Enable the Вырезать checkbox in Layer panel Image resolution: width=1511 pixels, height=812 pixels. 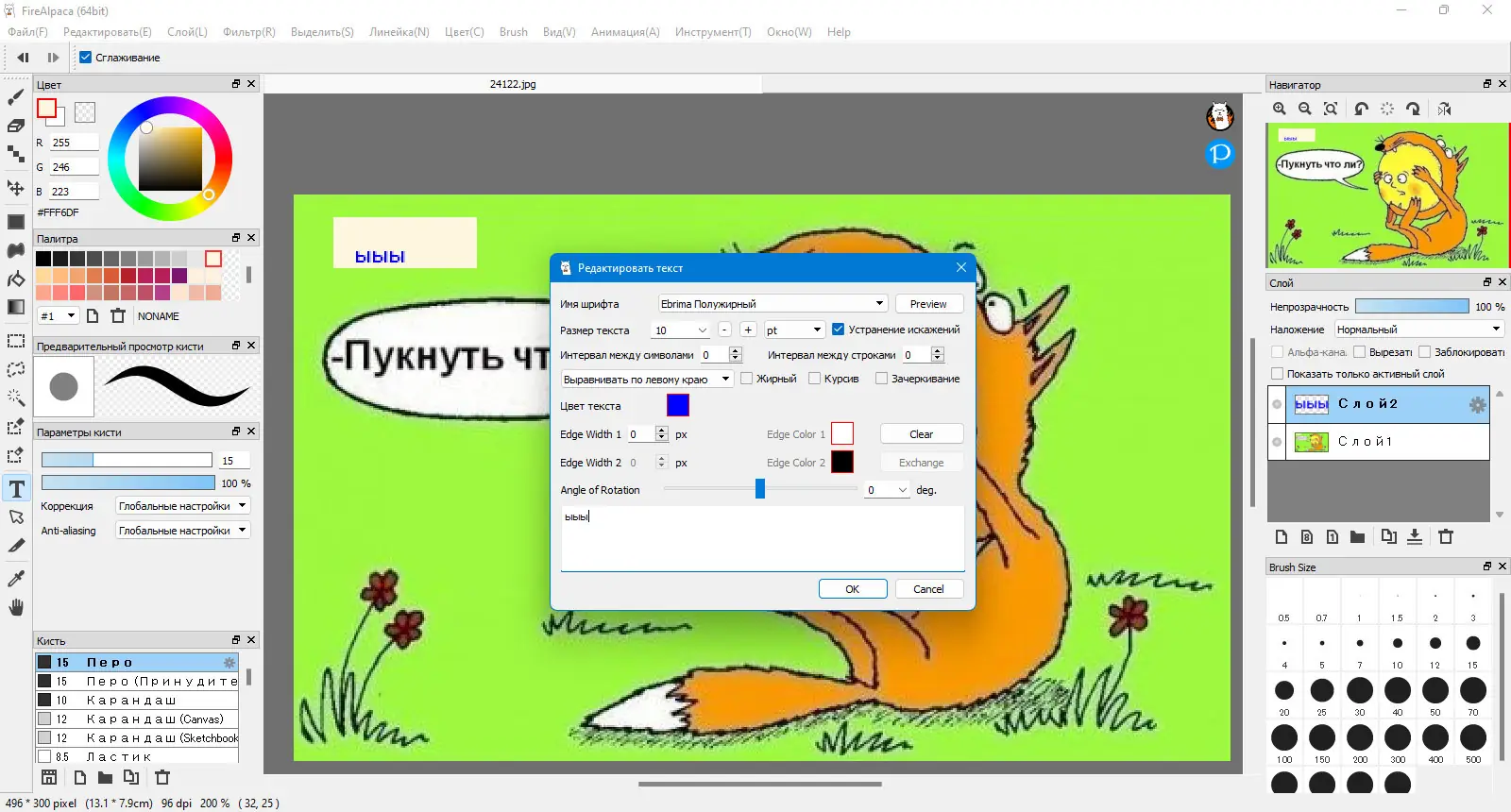tap(1360, 352)
